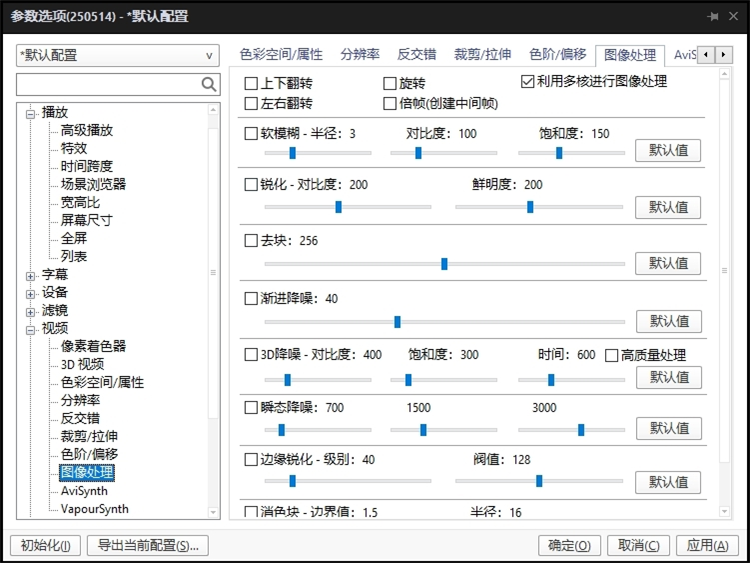Select 3D 视频 in tree
Viewport: 750px width, 563px height.
pyautogui.click(x=82, y=364)
